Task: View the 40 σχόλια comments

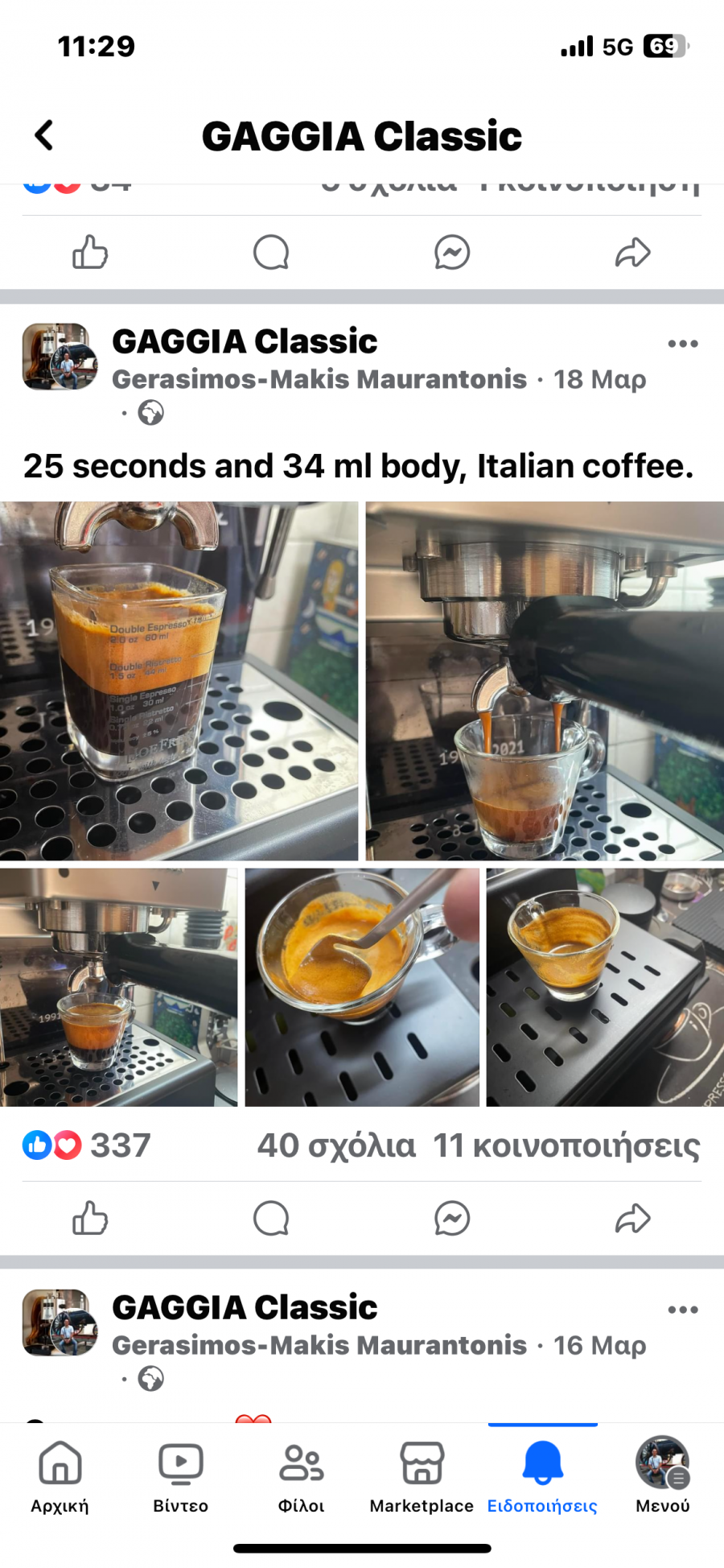Action: [x=336, y=1145]
